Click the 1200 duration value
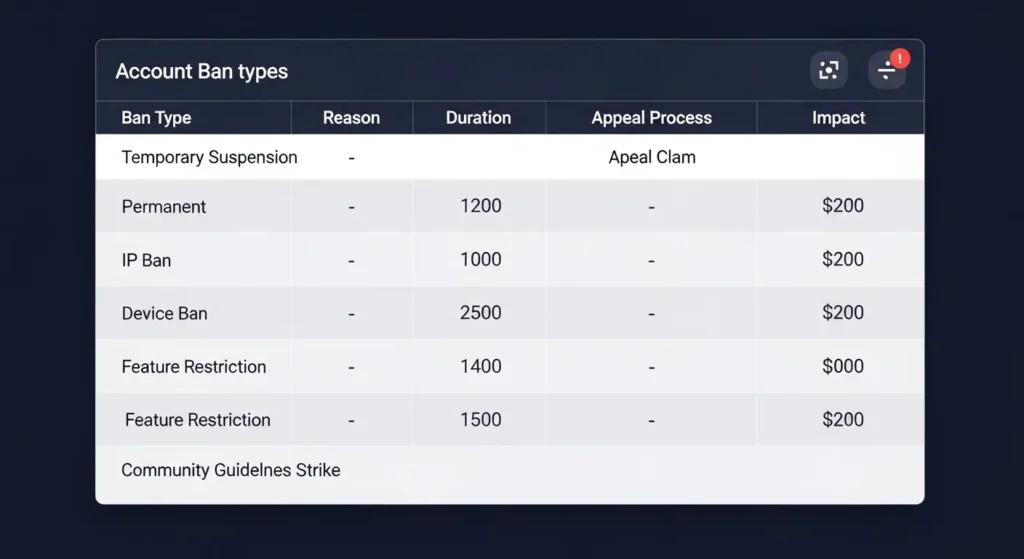This screenshot has width=1024, height=559. [x=480, y=207]
